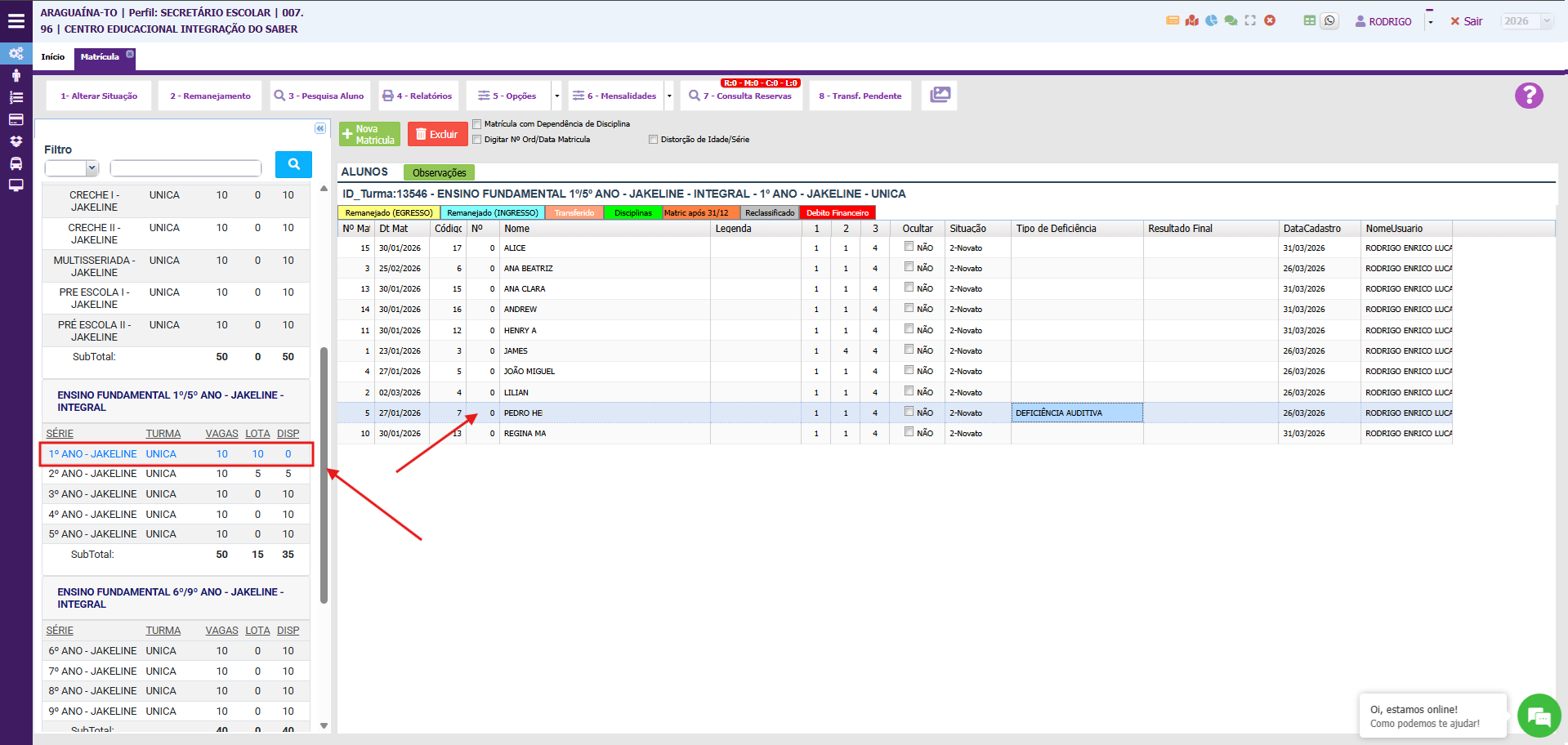
Task: Open the purple help question mark
Action: [1528, 96]
